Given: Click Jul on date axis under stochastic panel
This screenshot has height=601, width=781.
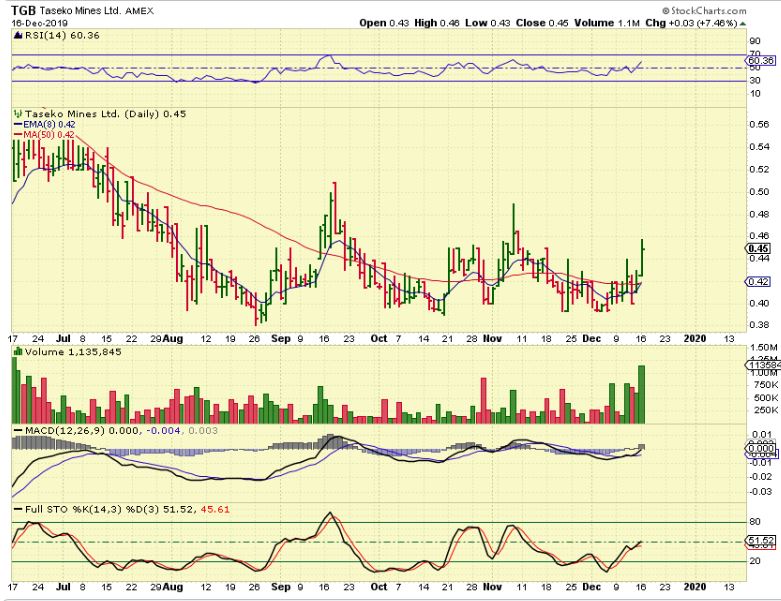Looking at the screenshot, I should click(63, 587).
